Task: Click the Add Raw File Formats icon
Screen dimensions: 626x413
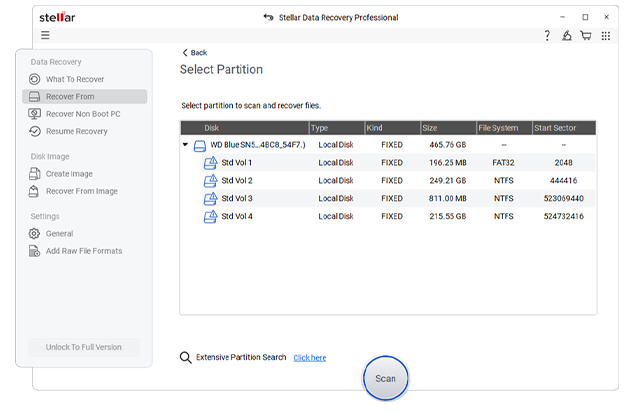Action: [x=35, y=251]
